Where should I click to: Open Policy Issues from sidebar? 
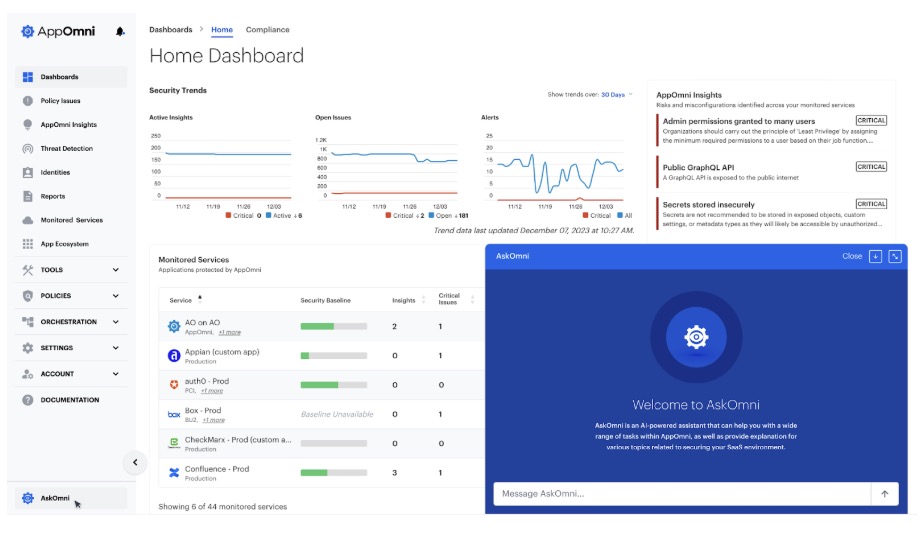[60, 101]
